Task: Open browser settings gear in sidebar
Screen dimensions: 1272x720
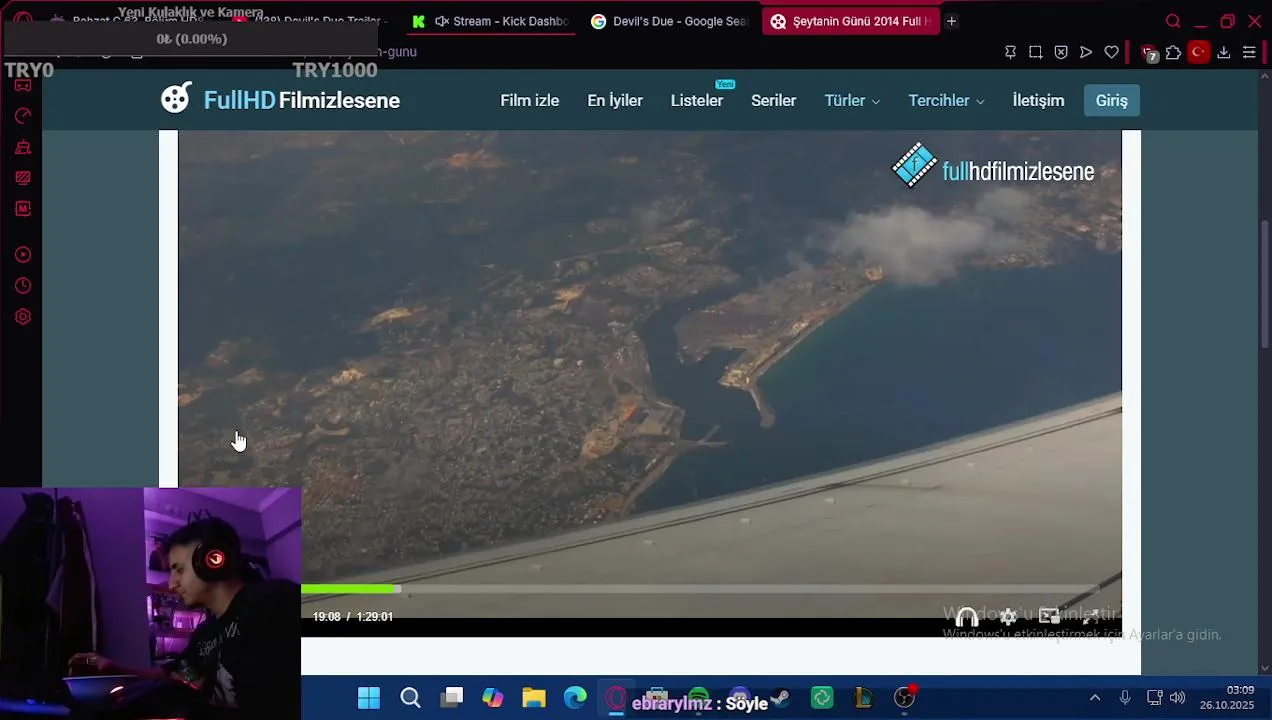Action: 23,317
